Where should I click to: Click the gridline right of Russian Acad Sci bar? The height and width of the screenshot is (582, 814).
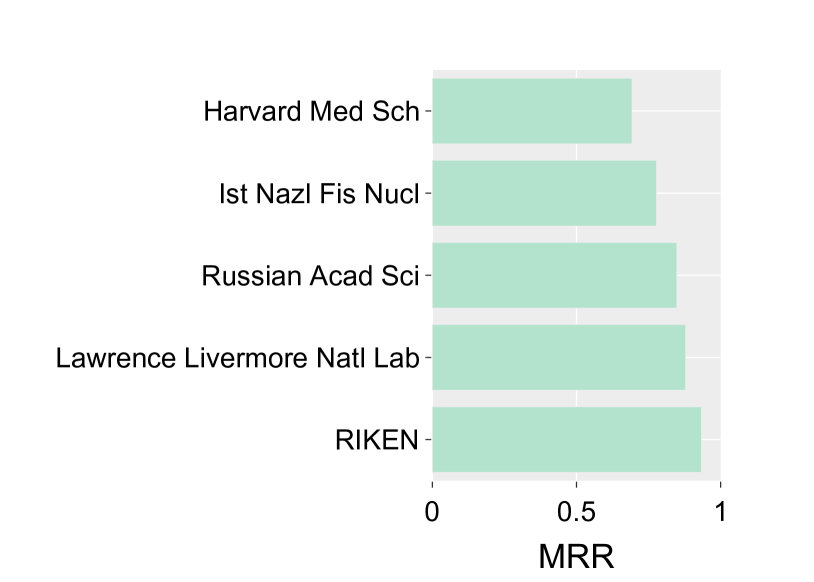point(700,275)
